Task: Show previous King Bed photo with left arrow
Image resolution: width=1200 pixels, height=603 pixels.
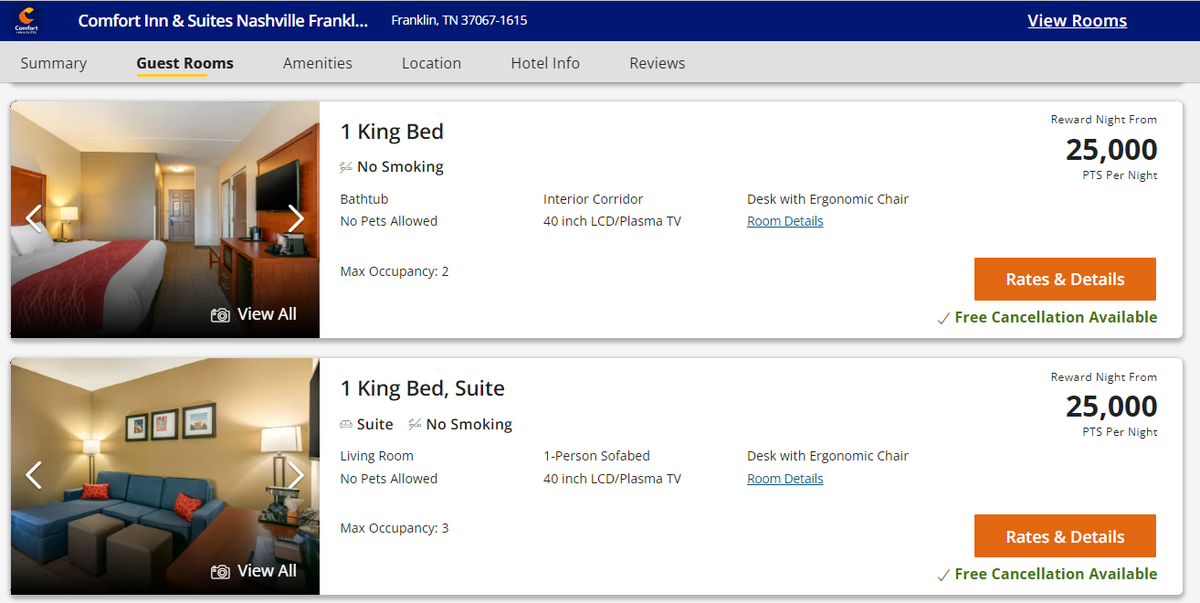Action: click(33, 217)
